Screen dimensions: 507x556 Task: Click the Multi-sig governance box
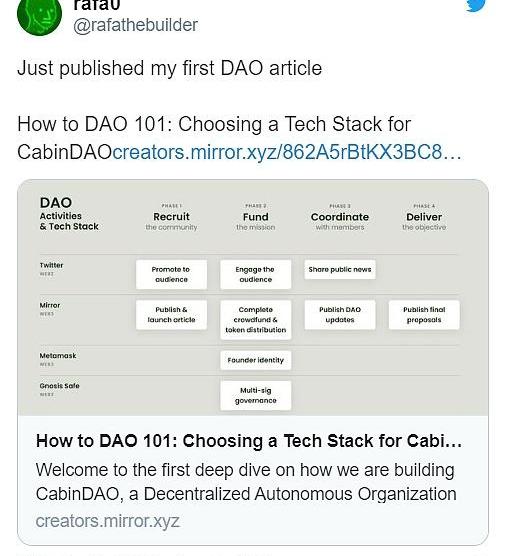coord(256,395)
